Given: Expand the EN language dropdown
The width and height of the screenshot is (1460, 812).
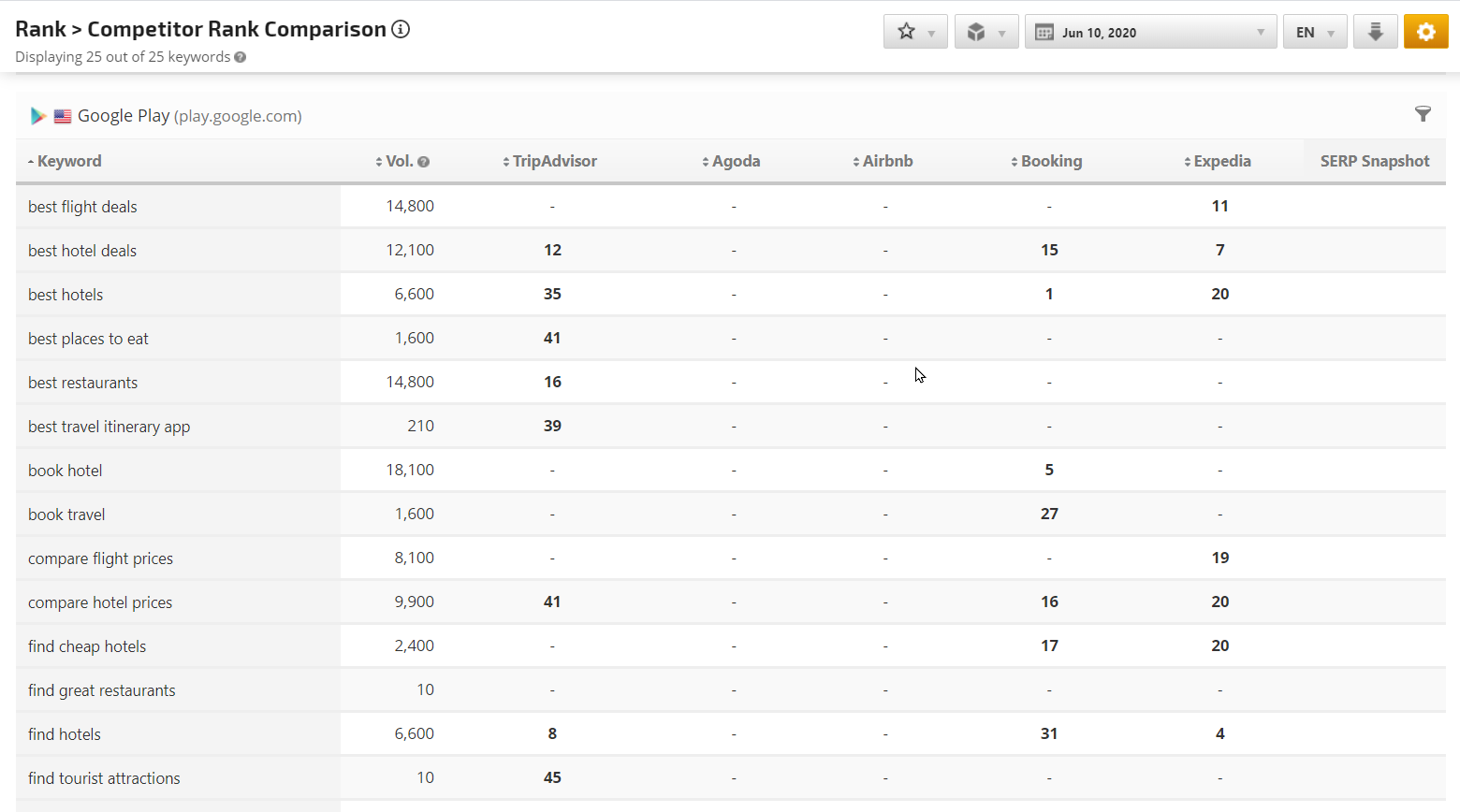Looking at the screenshot, I should (x=1314, y=32).
